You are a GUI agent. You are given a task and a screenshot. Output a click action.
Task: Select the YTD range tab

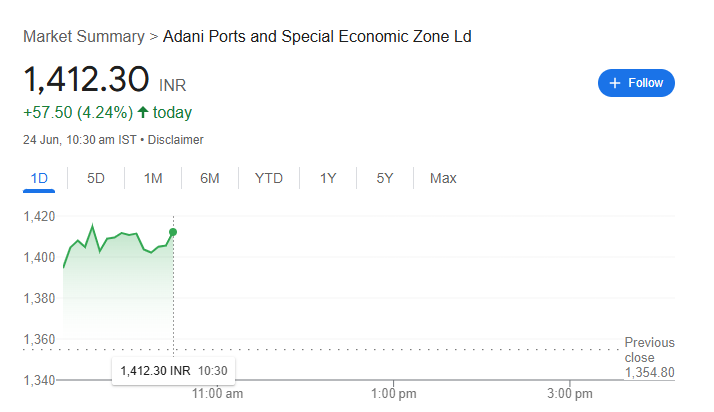tap(269, 178)
